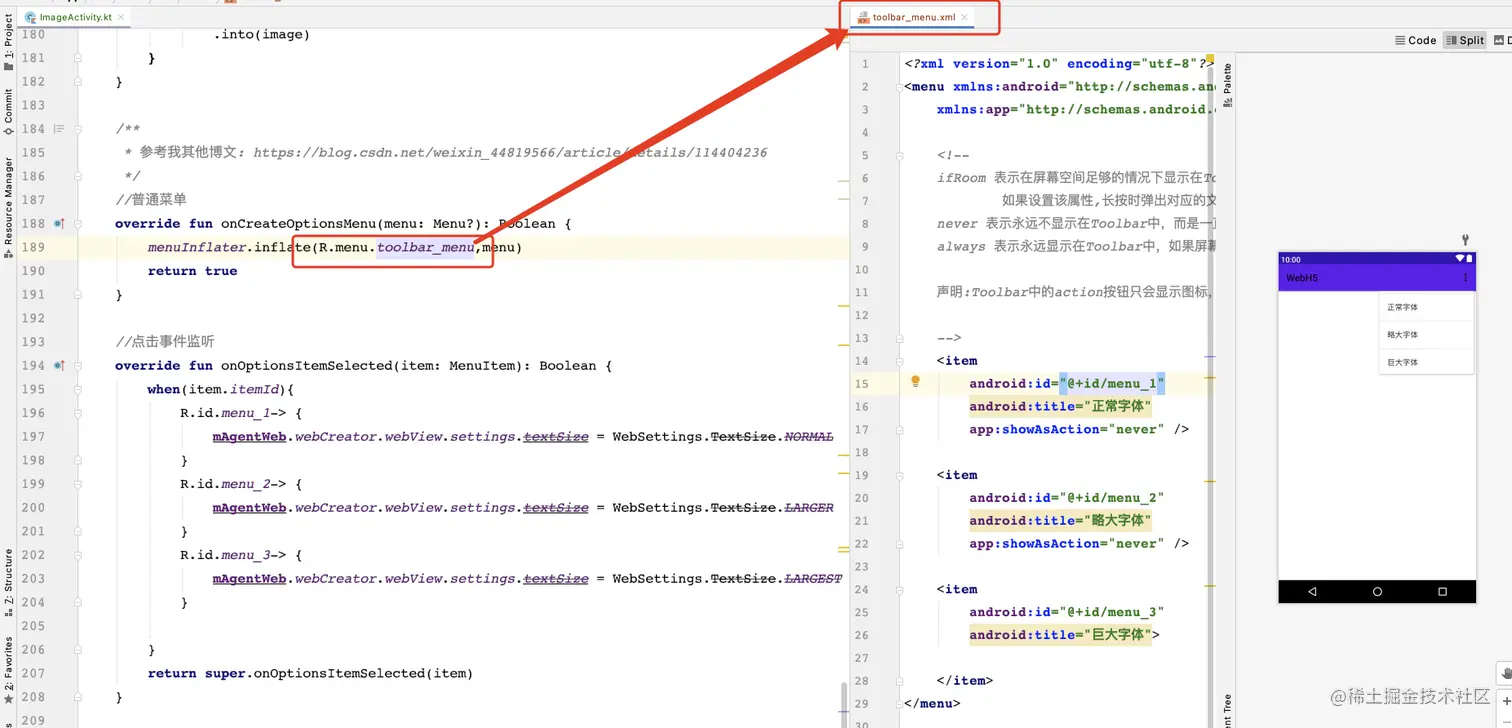Click the "@+id/menu_1" attribute value
Image resolution: width=1512 pixels, height=728 pixels.
(x=1113, y=384)
